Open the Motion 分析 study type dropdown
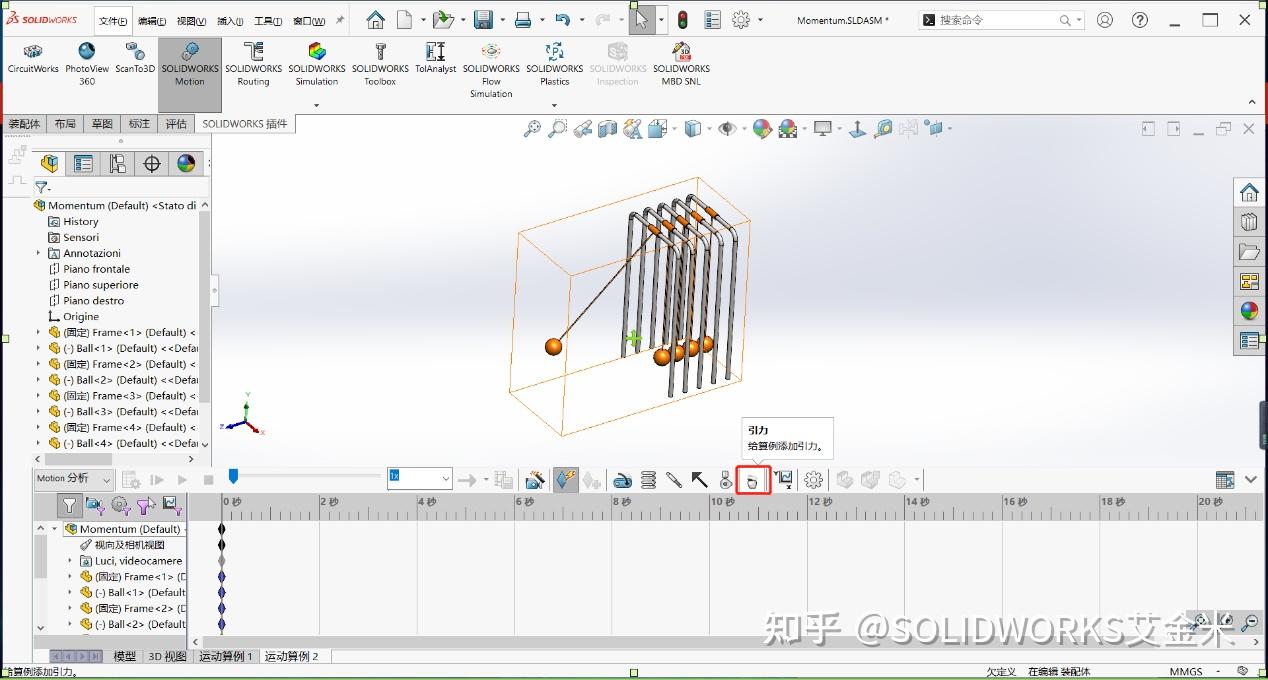This screenshot has width=1268, height=680. coord(75,479)
